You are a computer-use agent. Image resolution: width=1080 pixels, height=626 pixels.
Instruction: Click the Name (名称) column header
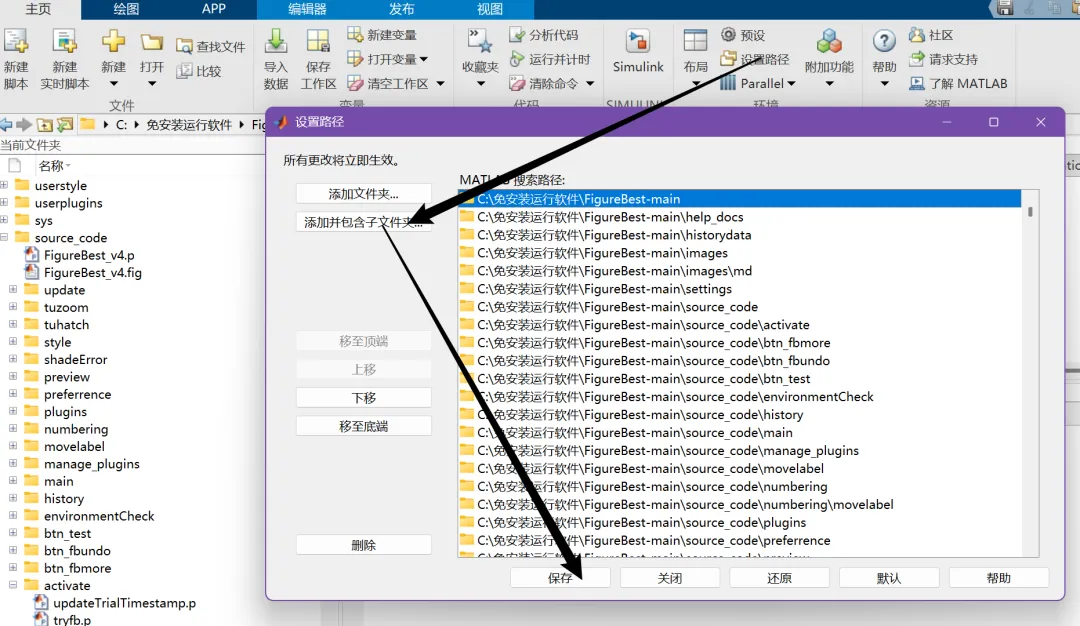(54, 165)
